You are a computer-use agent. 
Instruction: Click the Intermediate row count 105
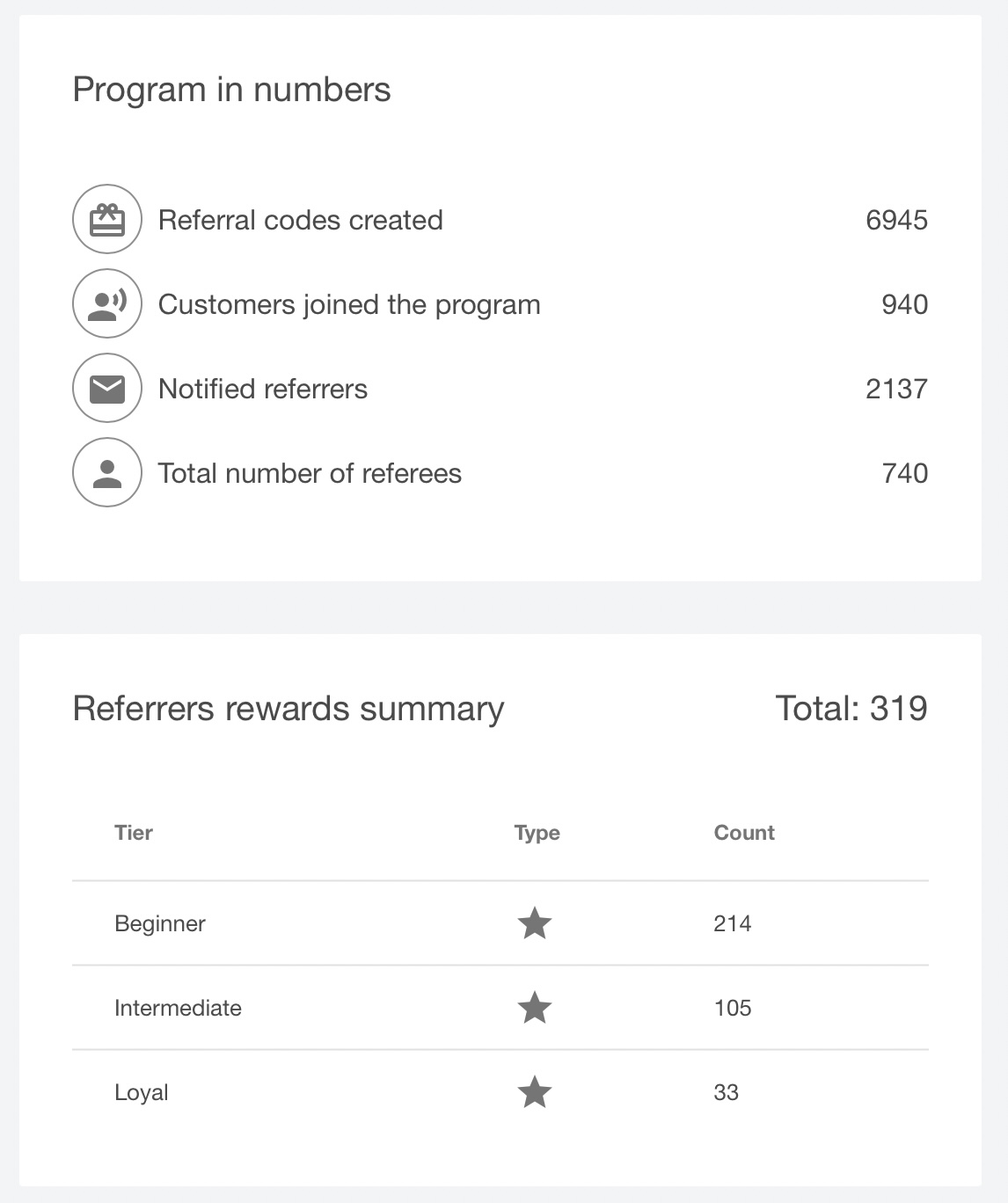(x=733, y=1008)
